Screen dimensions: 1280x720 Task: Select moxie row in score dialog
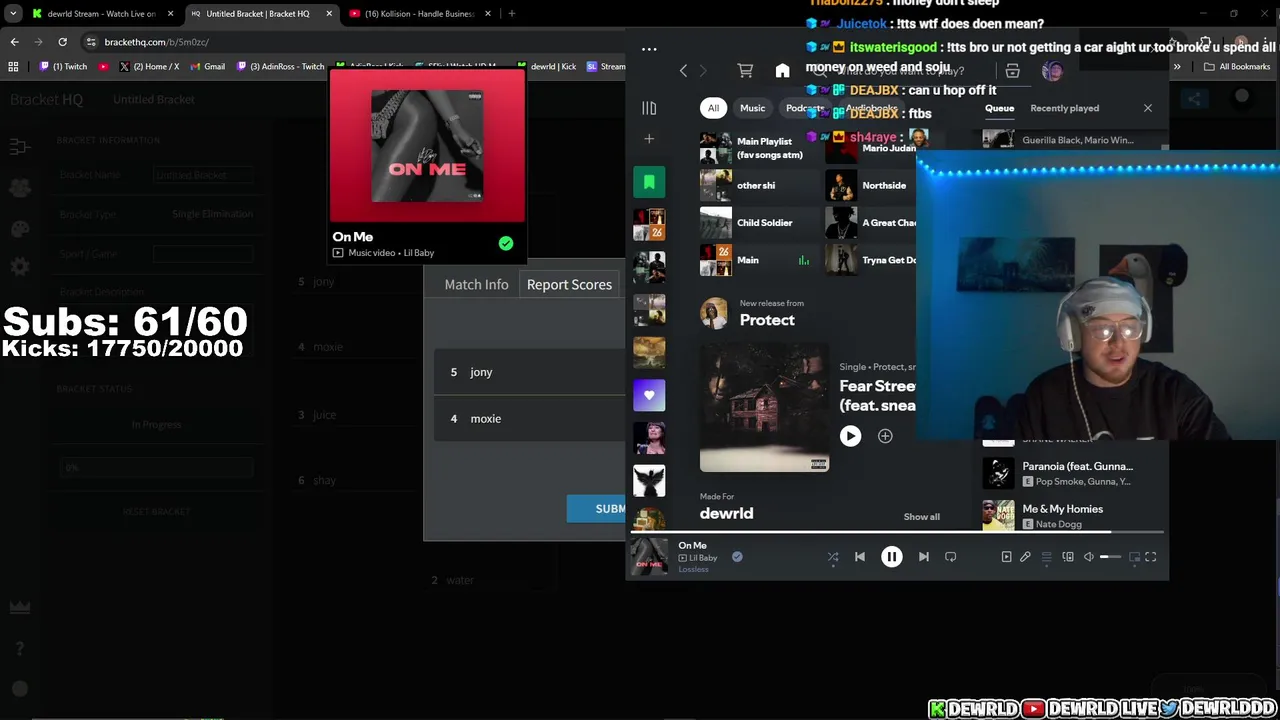tap(530, 418)
